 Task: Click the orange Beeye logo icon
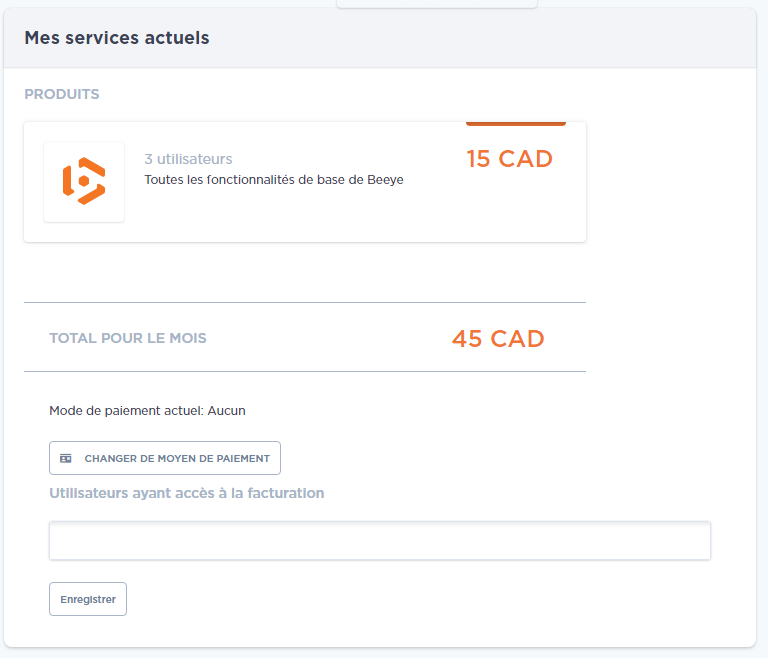click(84, 181)
